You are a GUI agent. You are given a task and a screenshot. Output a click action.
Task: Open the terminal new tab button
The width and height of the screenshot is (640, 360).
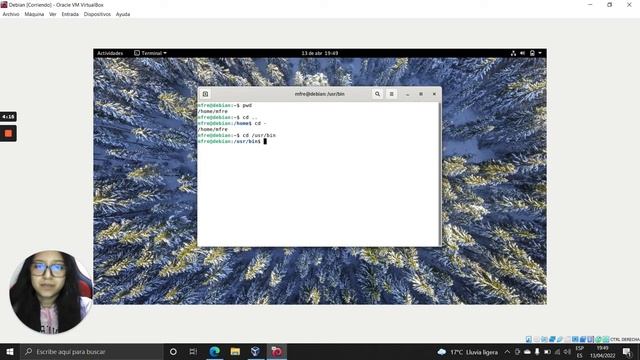(205, 94)
